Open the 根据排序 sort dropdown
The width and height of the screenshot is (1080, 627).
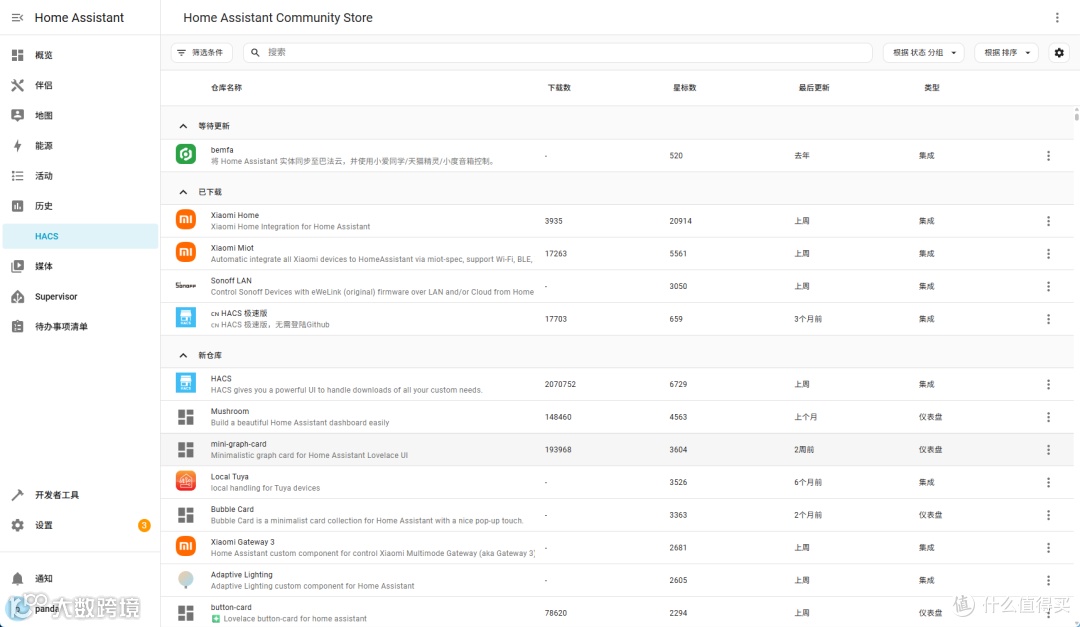click(x=1006, y=52)
